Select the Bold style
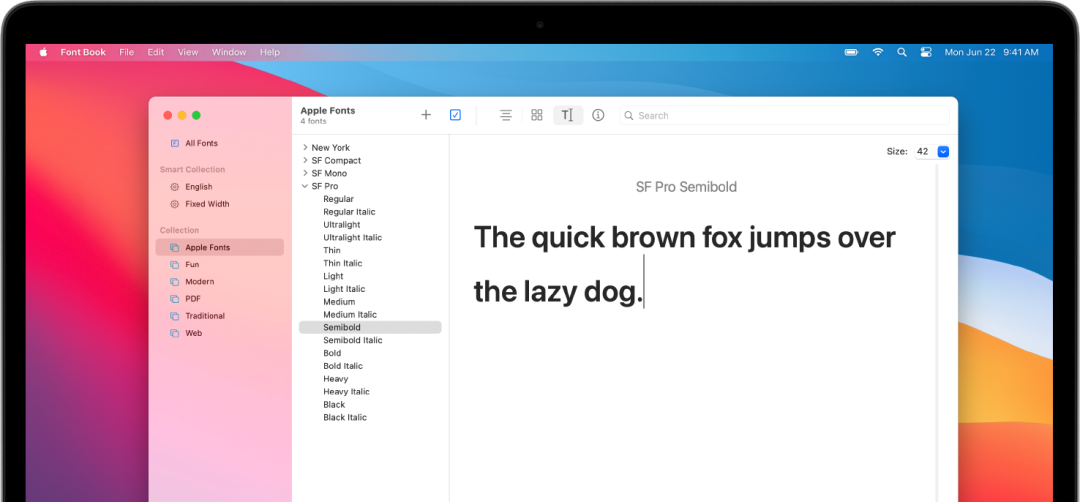 [x=332, y=353]
